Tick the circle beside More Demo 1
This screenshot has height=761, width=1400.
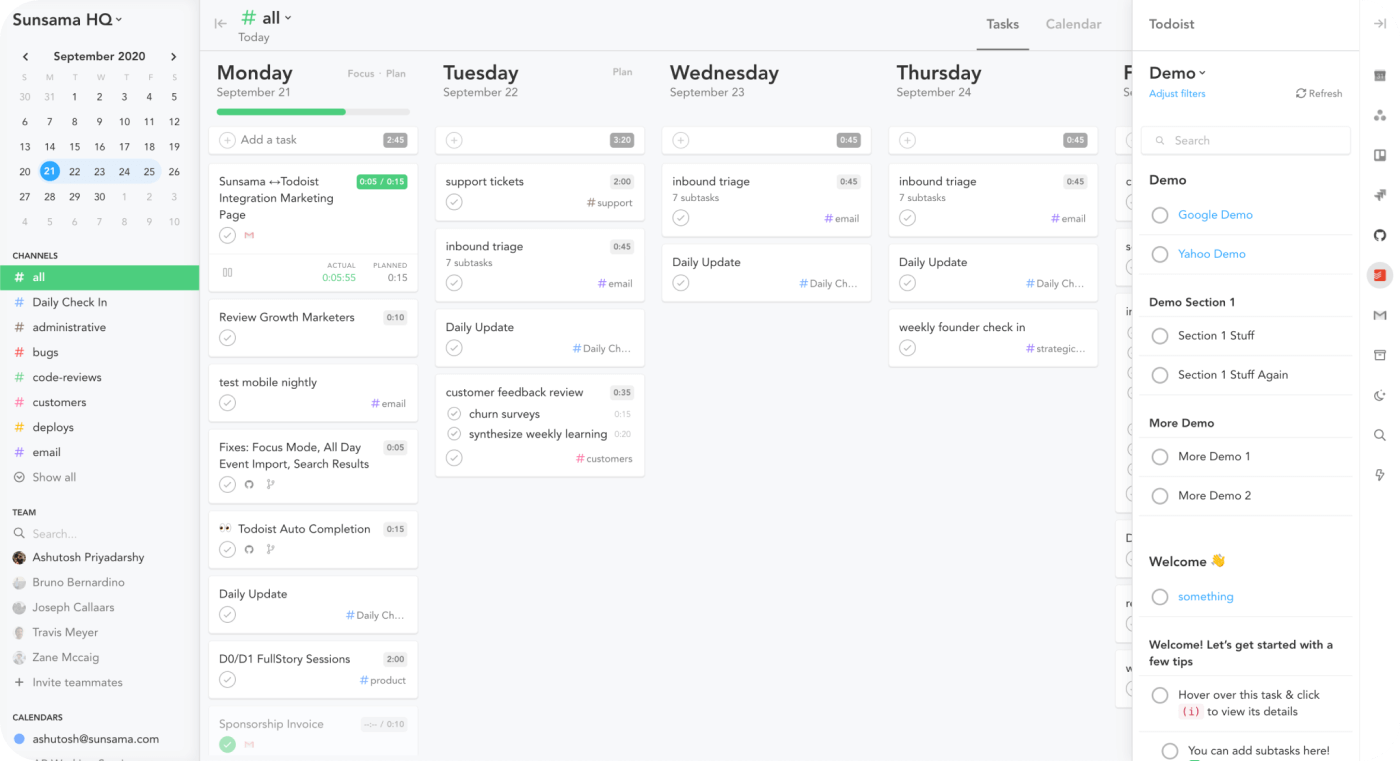pyautogui.click(x=1160, y=457)
